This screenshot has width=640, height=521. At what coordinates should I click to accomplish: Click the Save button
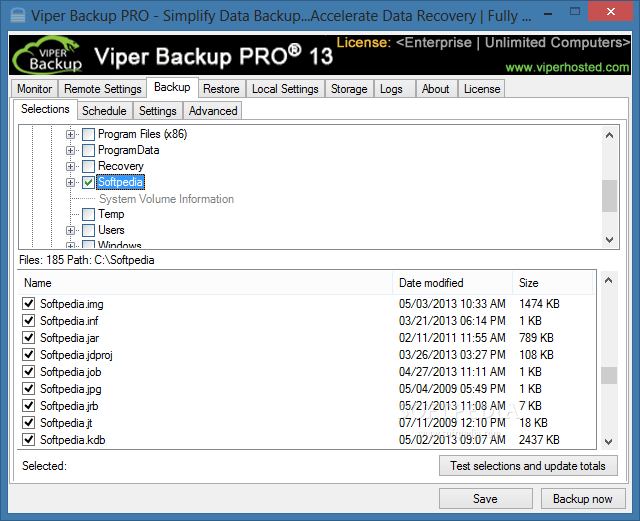click(x=485, y=499)
